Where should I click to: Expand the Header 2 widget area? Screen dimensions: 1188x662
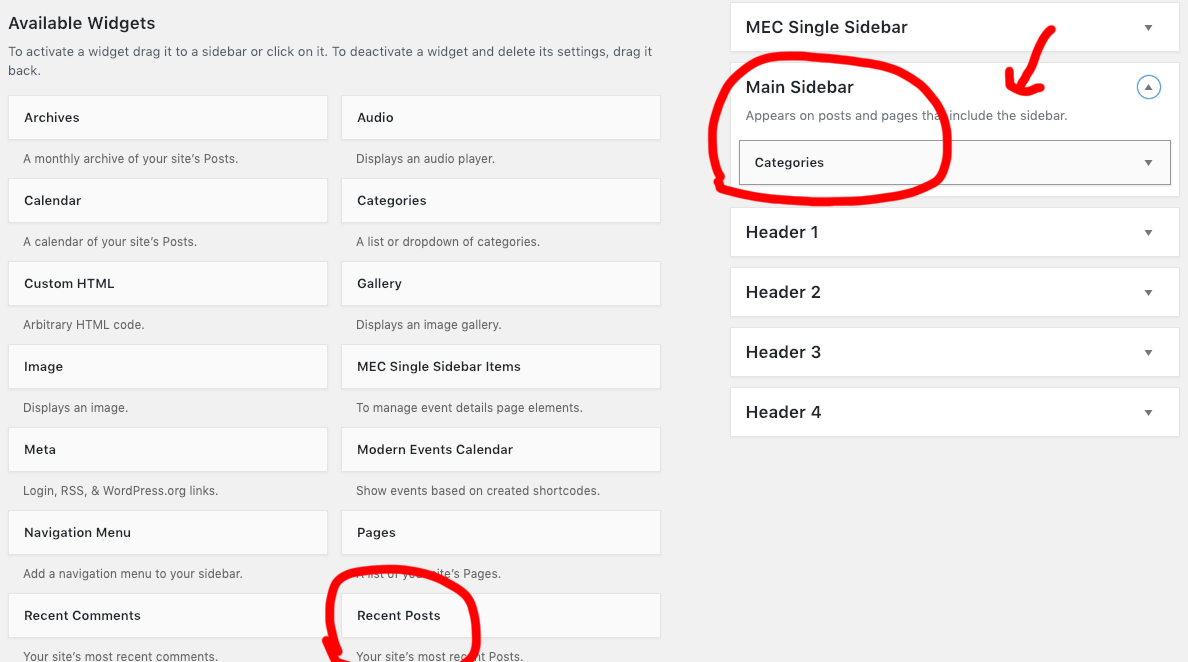(1148, 293)
